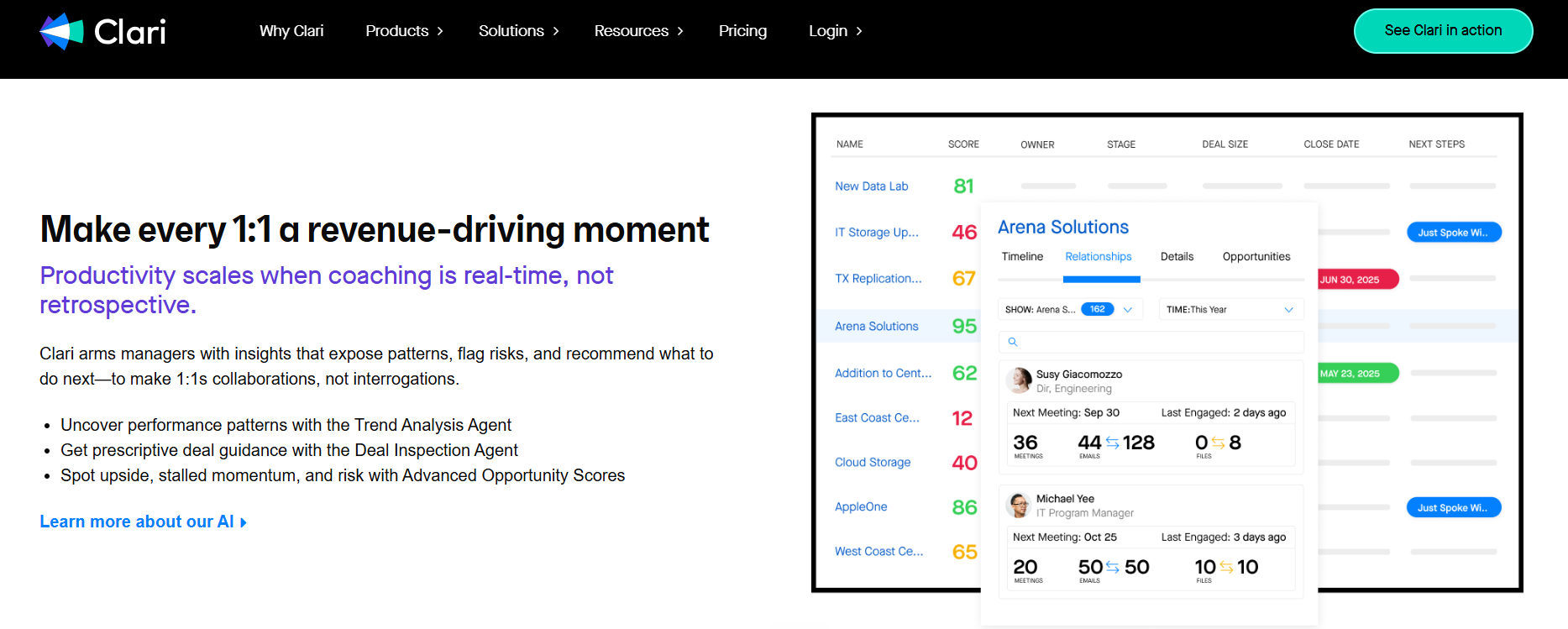Click Susy's emails exchange arrows icon
Image resolution: width=1568 pixels, height=629 pixels.
point(1112,443)
